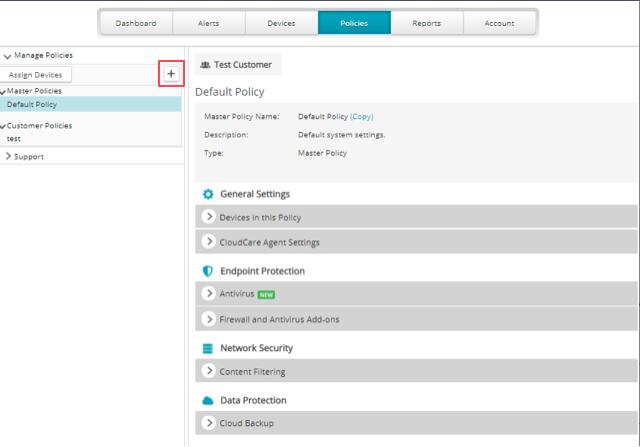The image size is (640, 447).
Task: Click the Endpoint Protection shield icon
Action: (x=208, y=270)
